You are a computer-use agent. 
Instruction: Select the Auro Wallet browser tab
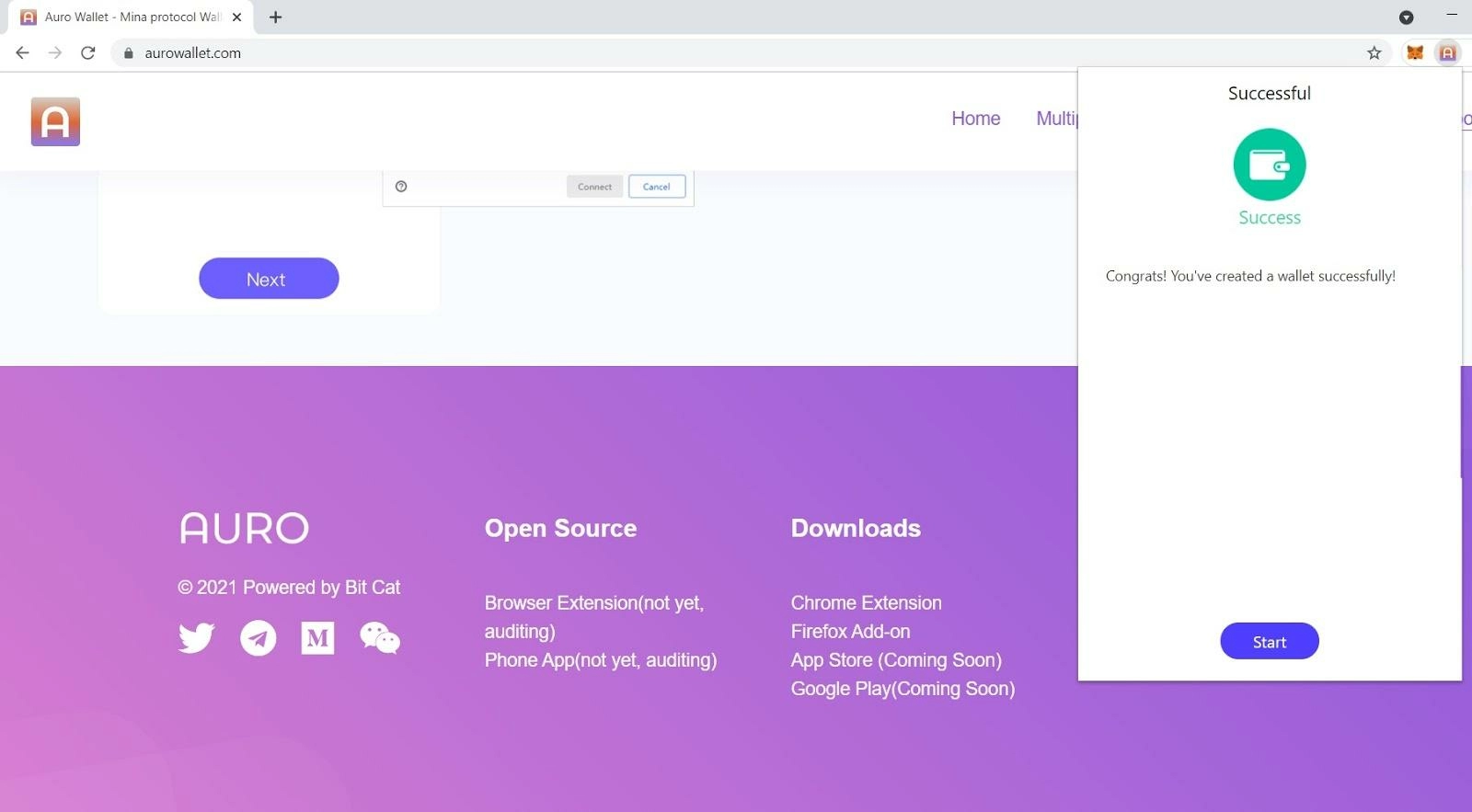tap(132, 17)
